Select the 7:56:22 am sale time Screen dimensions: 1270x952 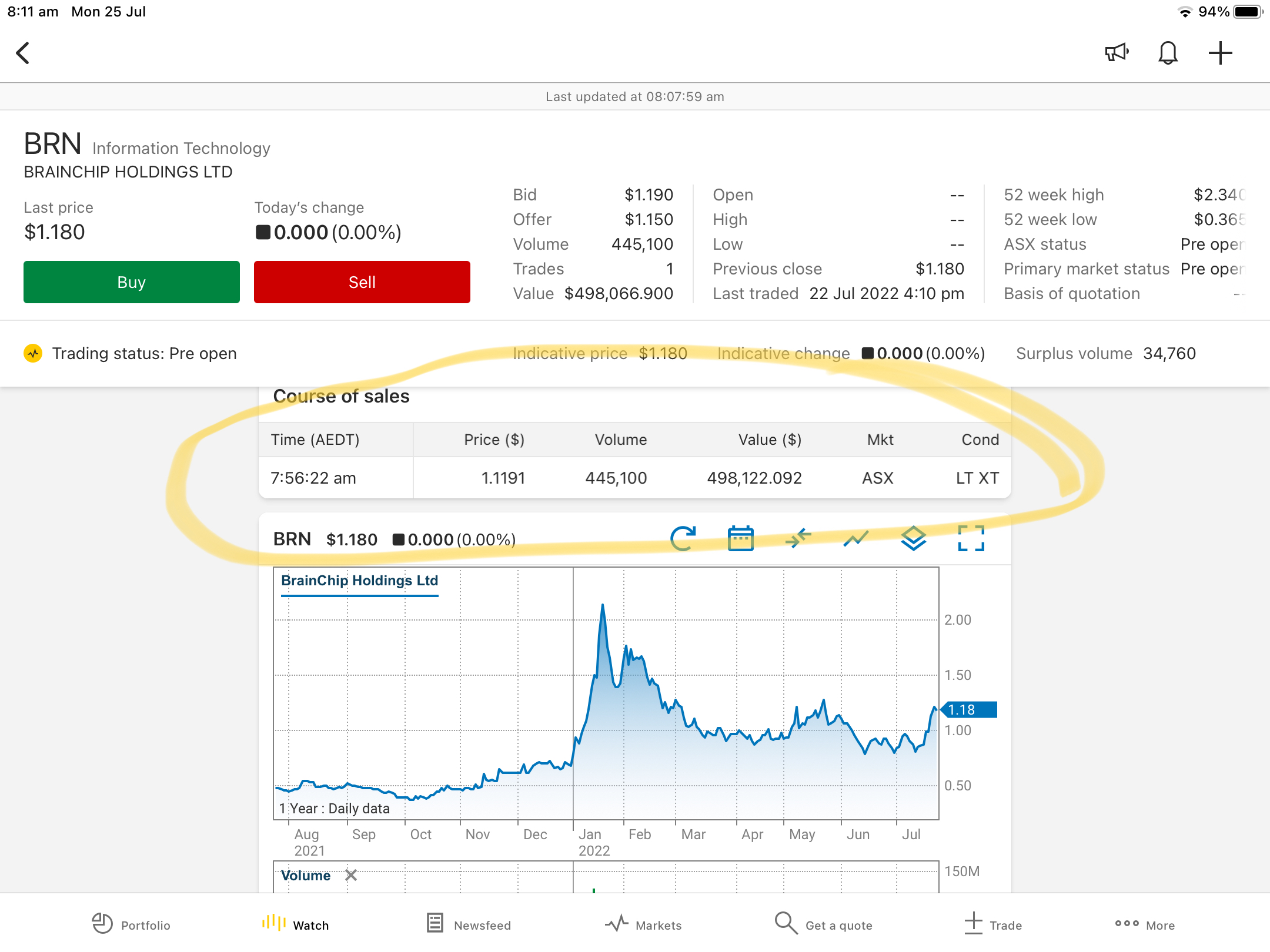coord(313,478)
